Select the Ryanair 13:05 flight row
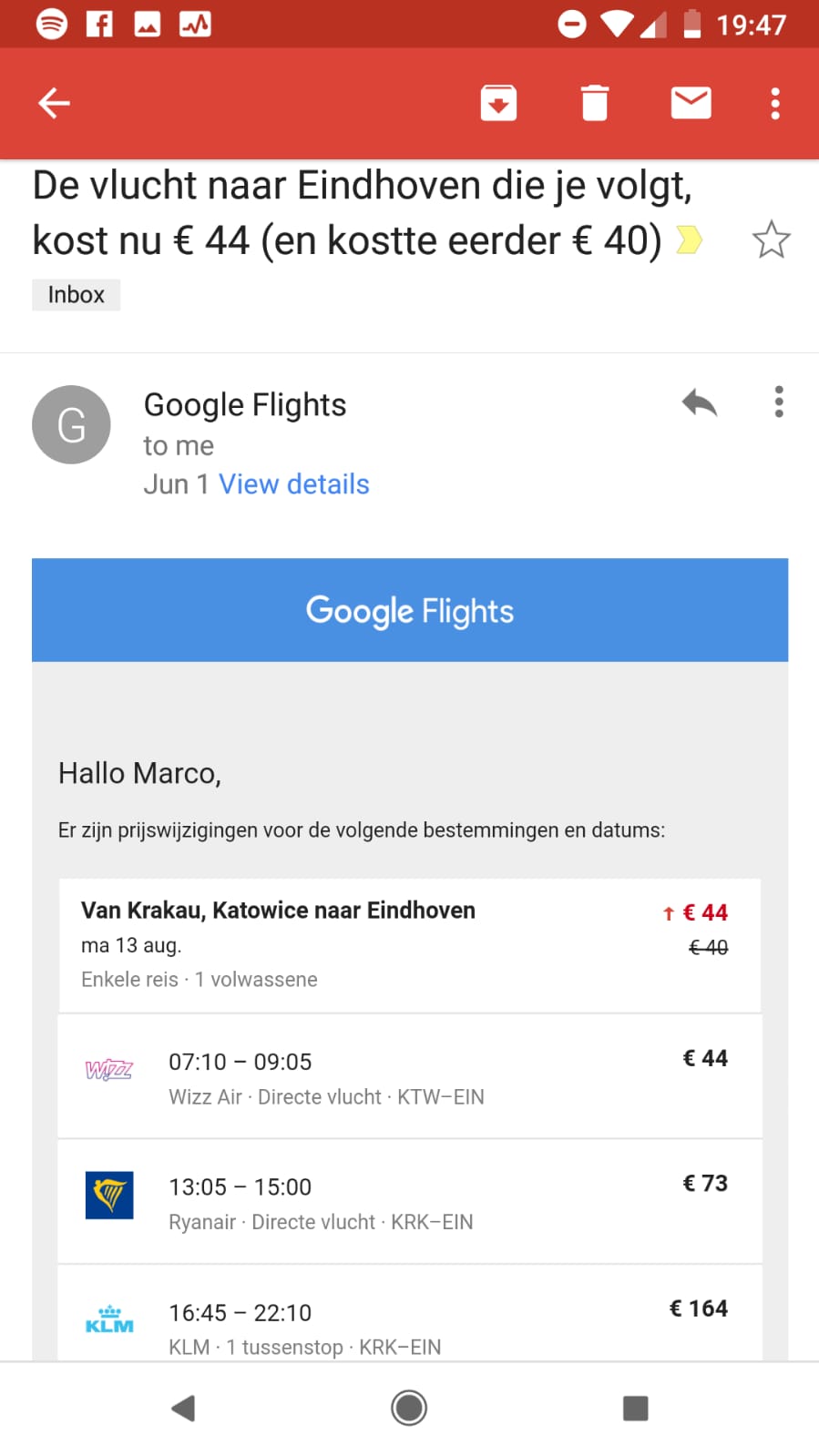 pyautogui.click(x=410, y=1202)
